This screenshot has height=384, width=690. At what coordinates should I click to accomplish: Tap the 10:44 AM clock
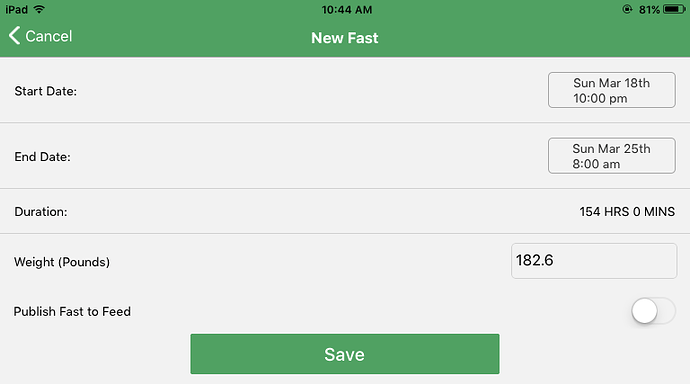[346, 9]
